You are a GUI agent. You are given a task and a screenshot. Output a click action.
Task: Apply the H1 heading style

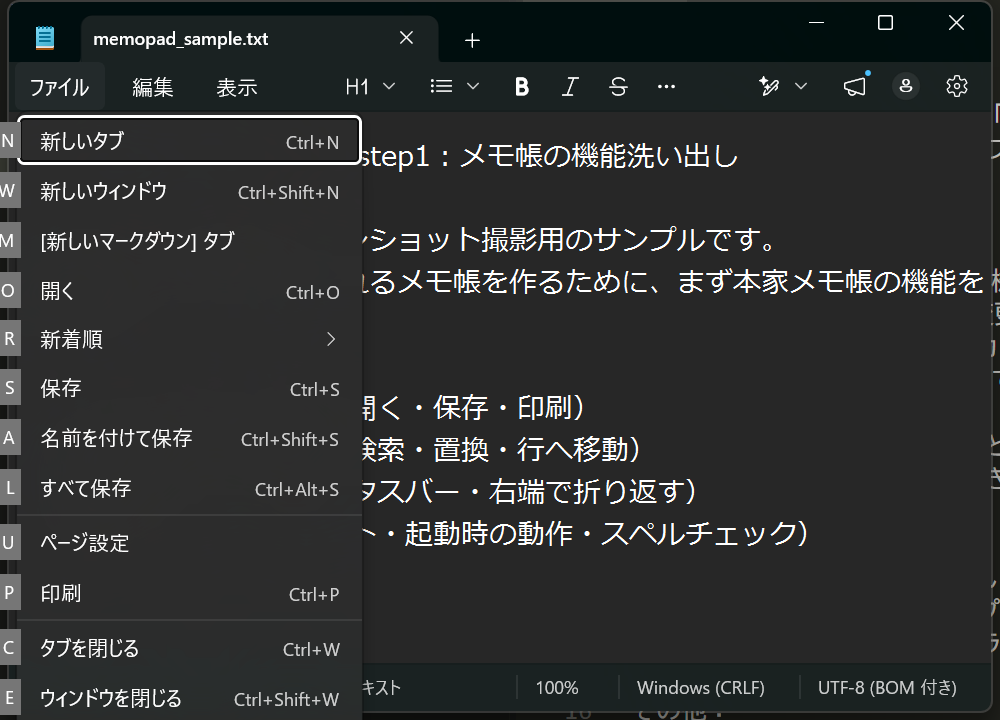pos(357,87)
